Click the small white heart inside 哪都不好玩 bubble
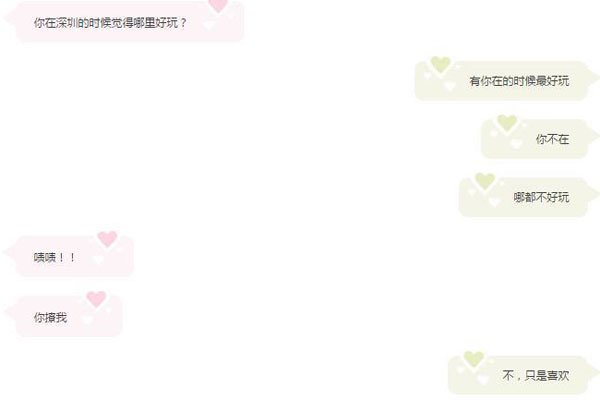 coord(494,202)
